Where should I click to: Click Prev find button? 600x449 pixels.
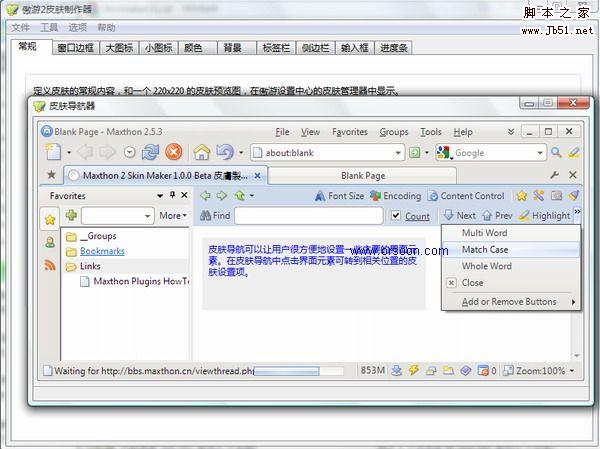pos(497,216)
